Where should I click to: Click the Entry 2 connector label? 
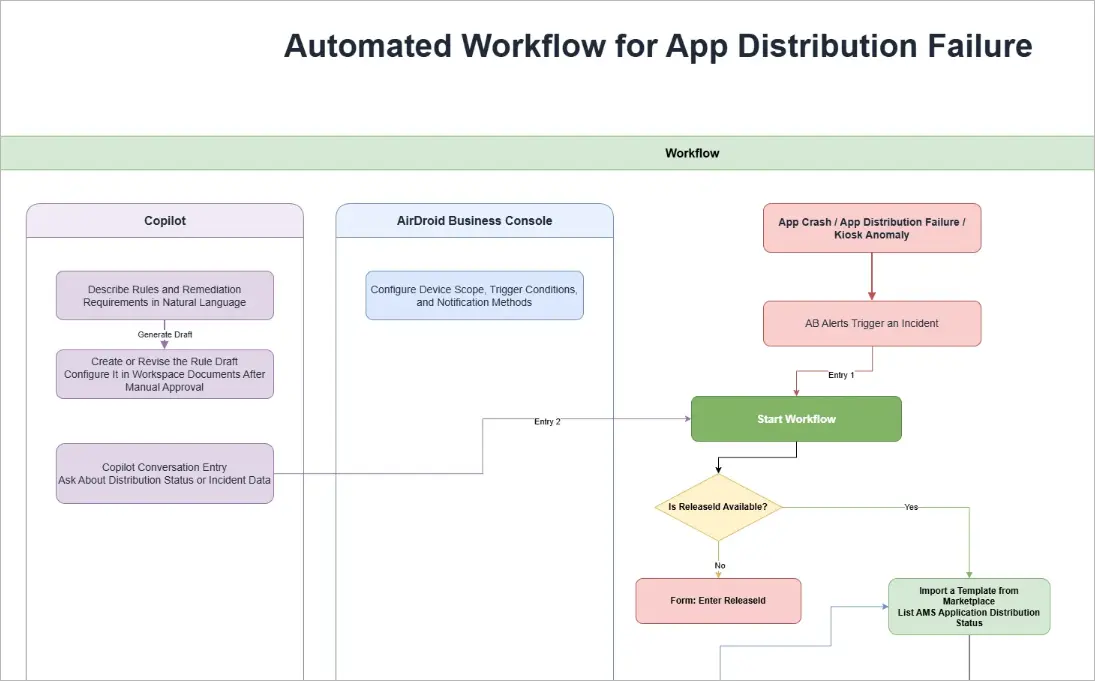coord(547,422)
